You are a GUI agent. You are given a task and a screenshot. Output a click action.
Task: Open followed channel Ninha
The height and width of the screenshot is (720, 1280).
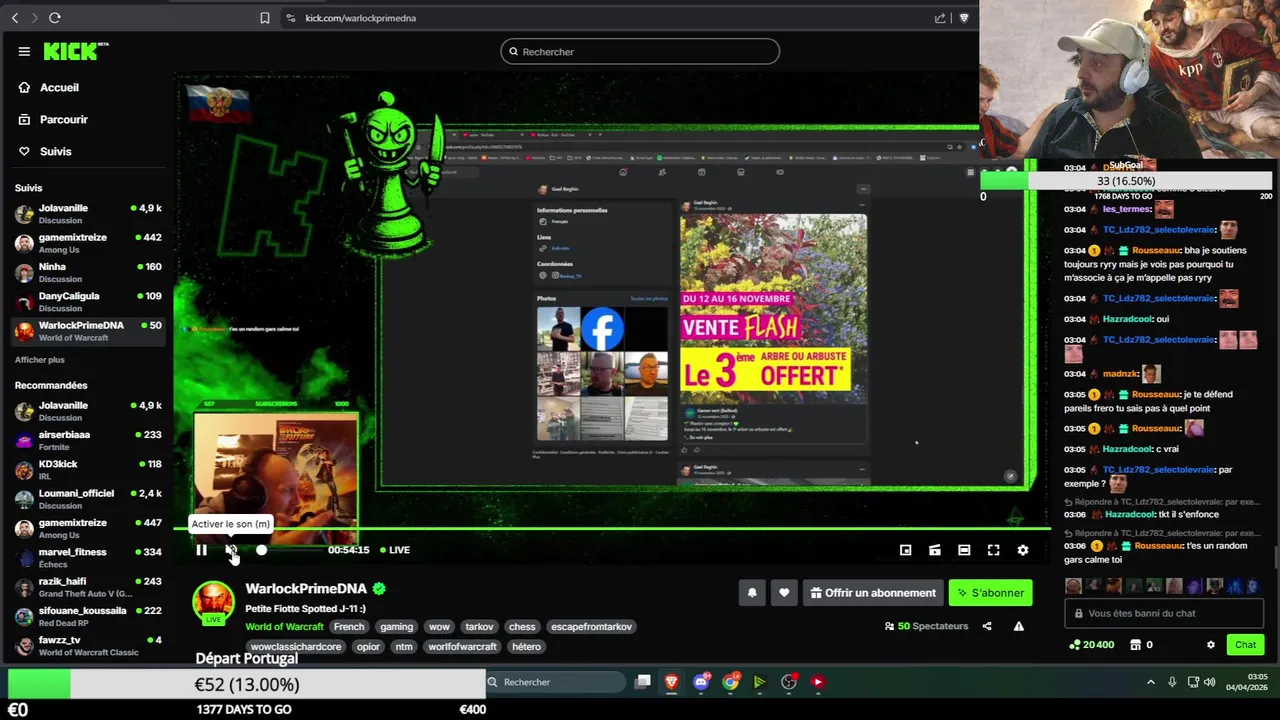88,272
